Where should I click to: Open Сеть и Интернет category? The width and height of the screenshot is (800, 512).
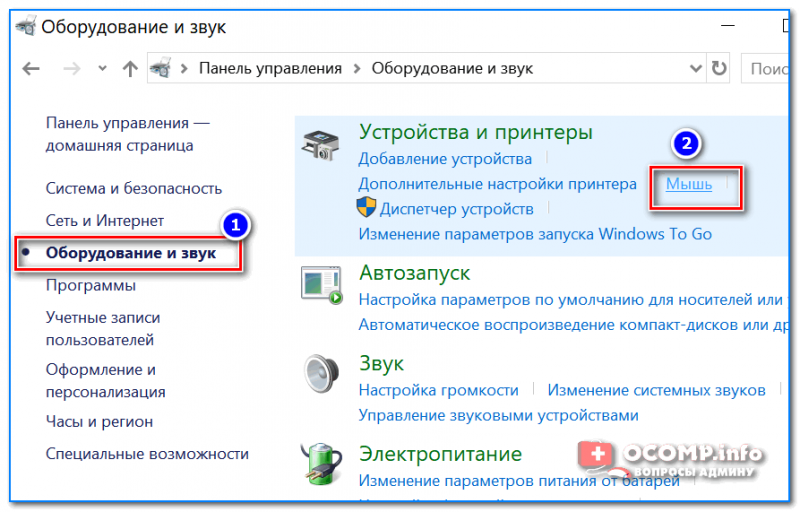pos(105,221)
